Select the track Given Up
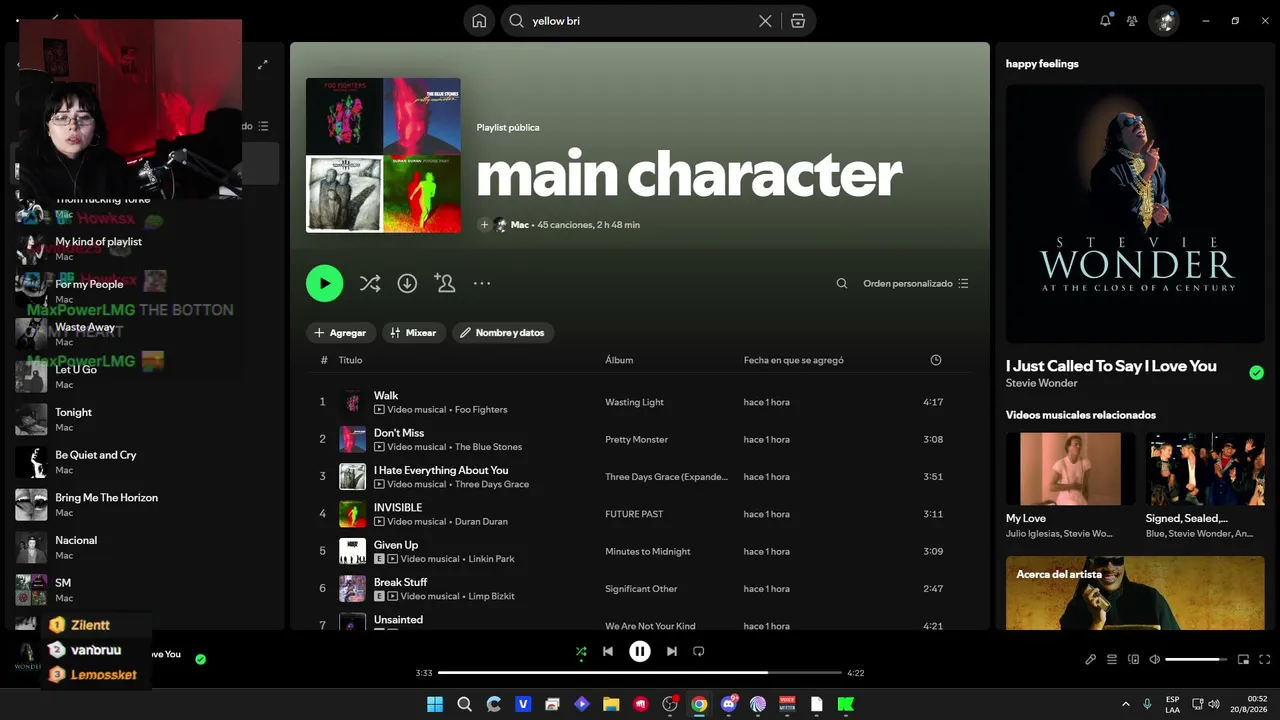Image resolution: width=1280 pixels, height=720 pixels. (640, 551)
